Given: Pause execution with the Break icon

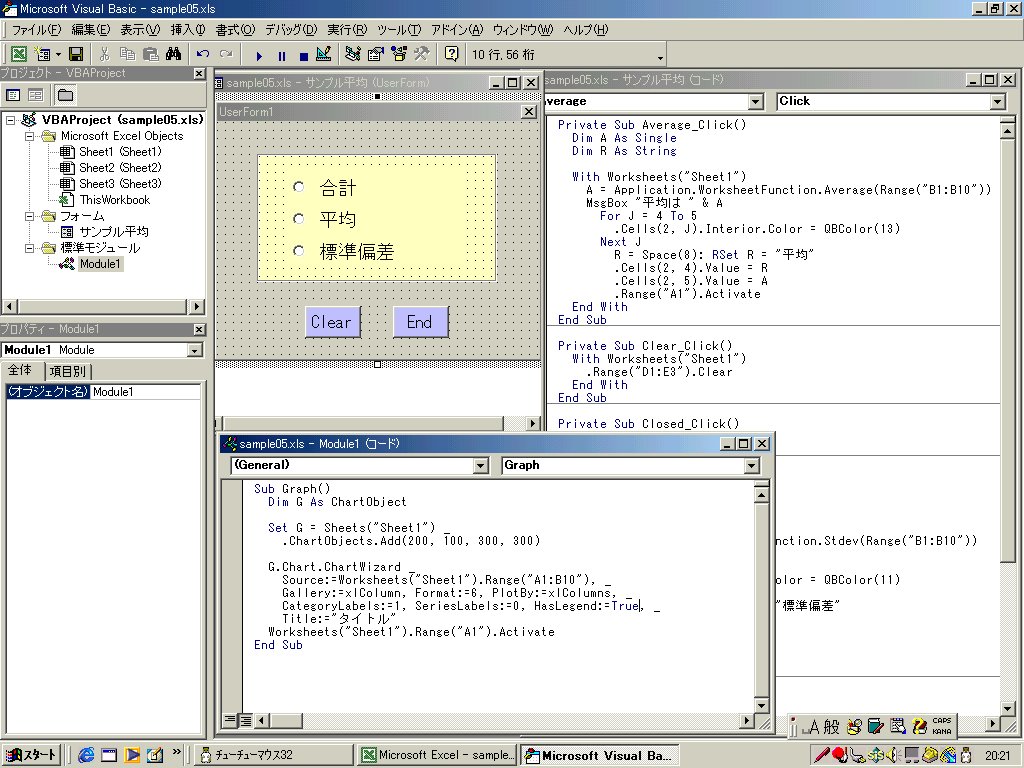Looking at the screenshot, I should pyautogui.click(x=281, y=55).
